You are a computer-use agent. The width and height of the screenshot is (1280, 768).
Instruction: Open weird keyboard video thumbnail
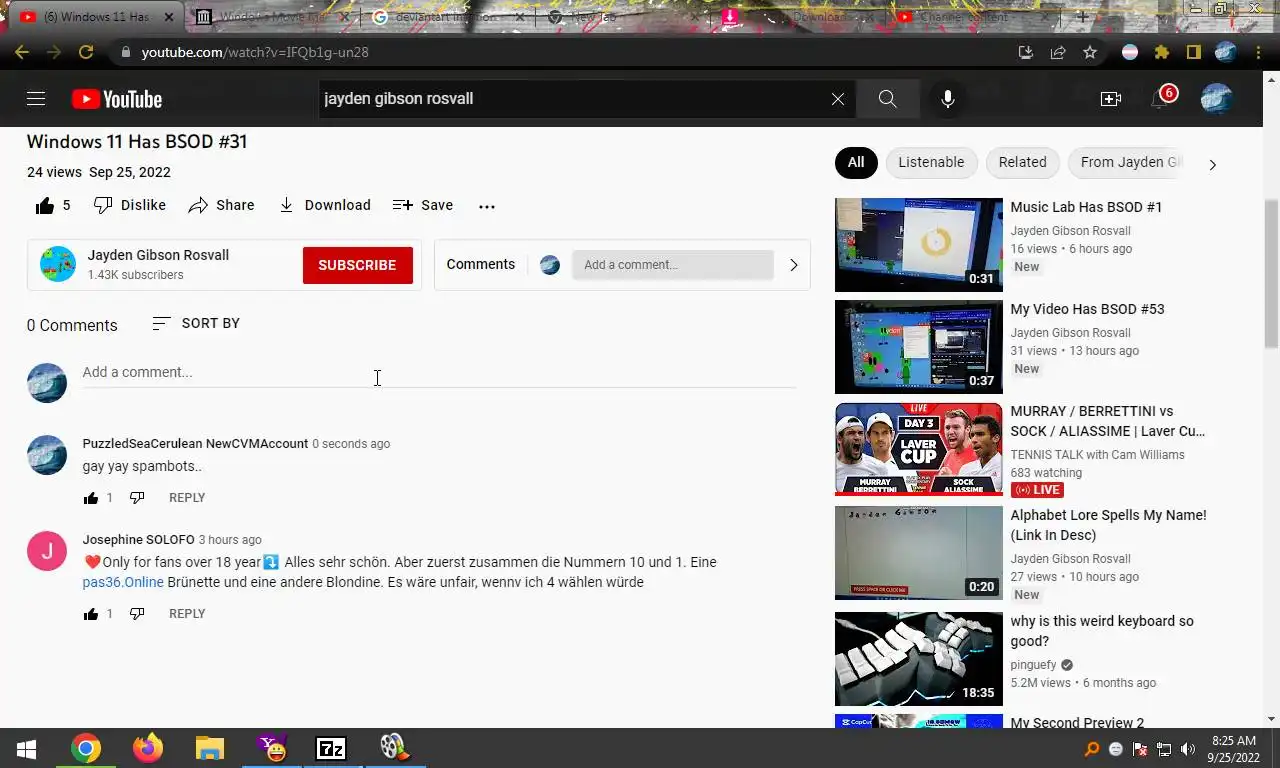click(919, 659)
